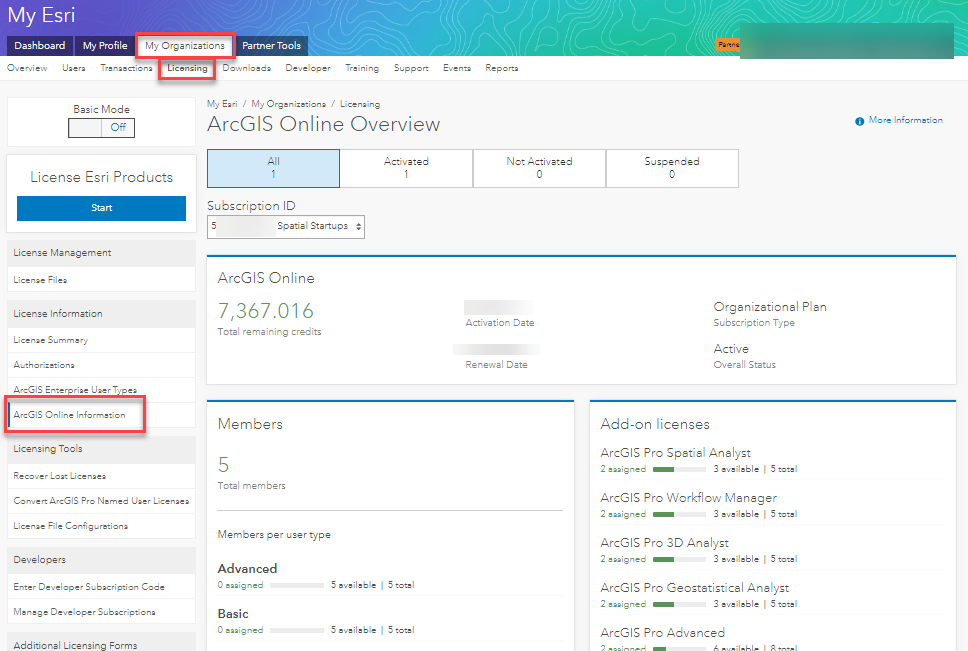Click the Advanced user type progress bar
The image size is (968, 651).
297,585
